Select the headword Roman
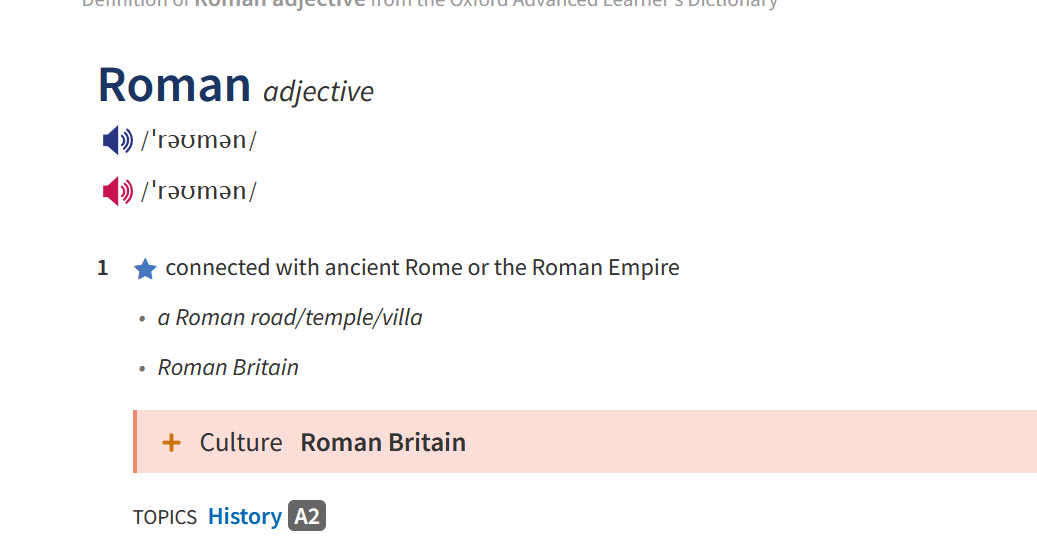Screen dimensions: 1037x550 pyautogui.click(x=175, y=85)
